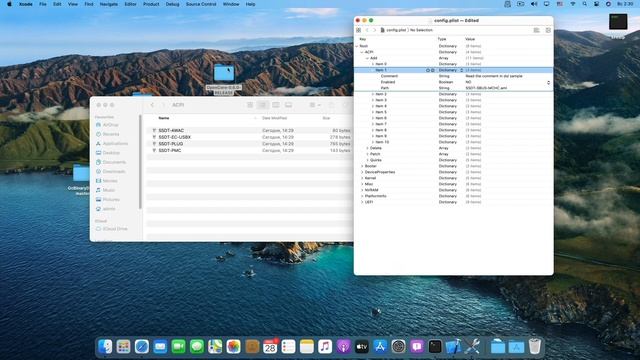This screenshot has width=640, height=360.
Task: Select the SSDT-EC-USBX file
Action: [x=174, y=137]
